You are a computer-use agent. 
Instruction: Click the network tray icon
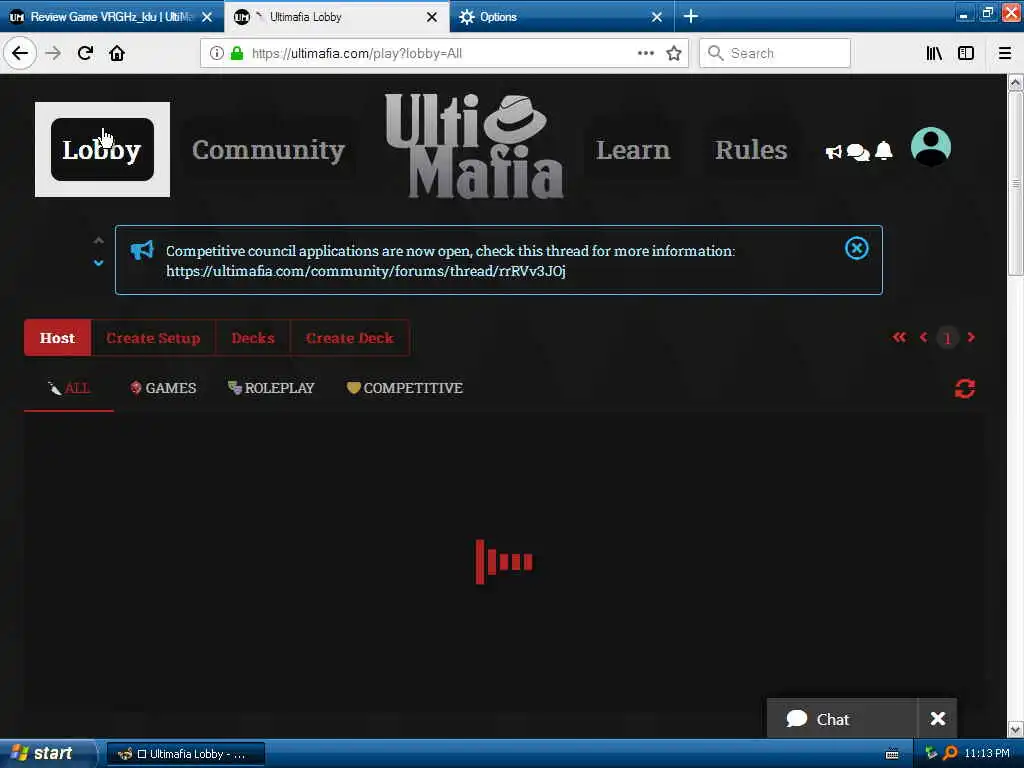click(931, 754)
